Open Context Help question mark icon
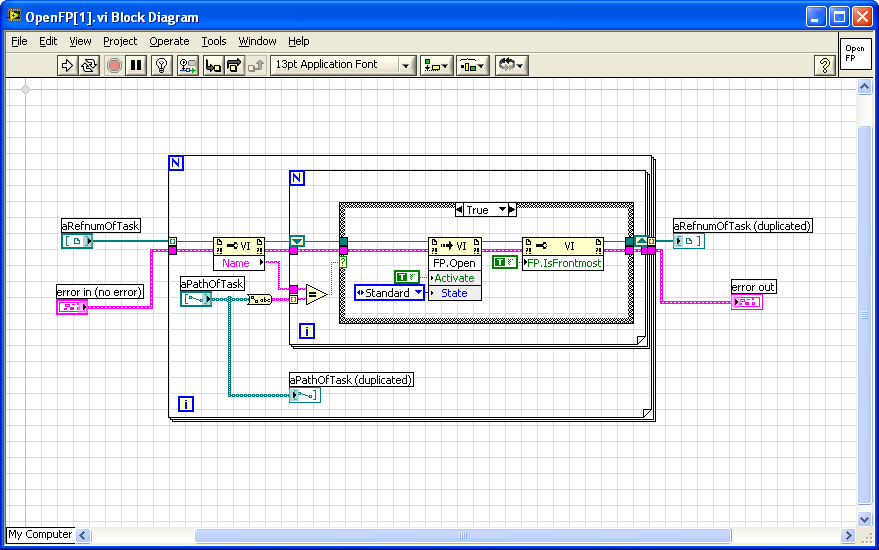 (824, 65)
